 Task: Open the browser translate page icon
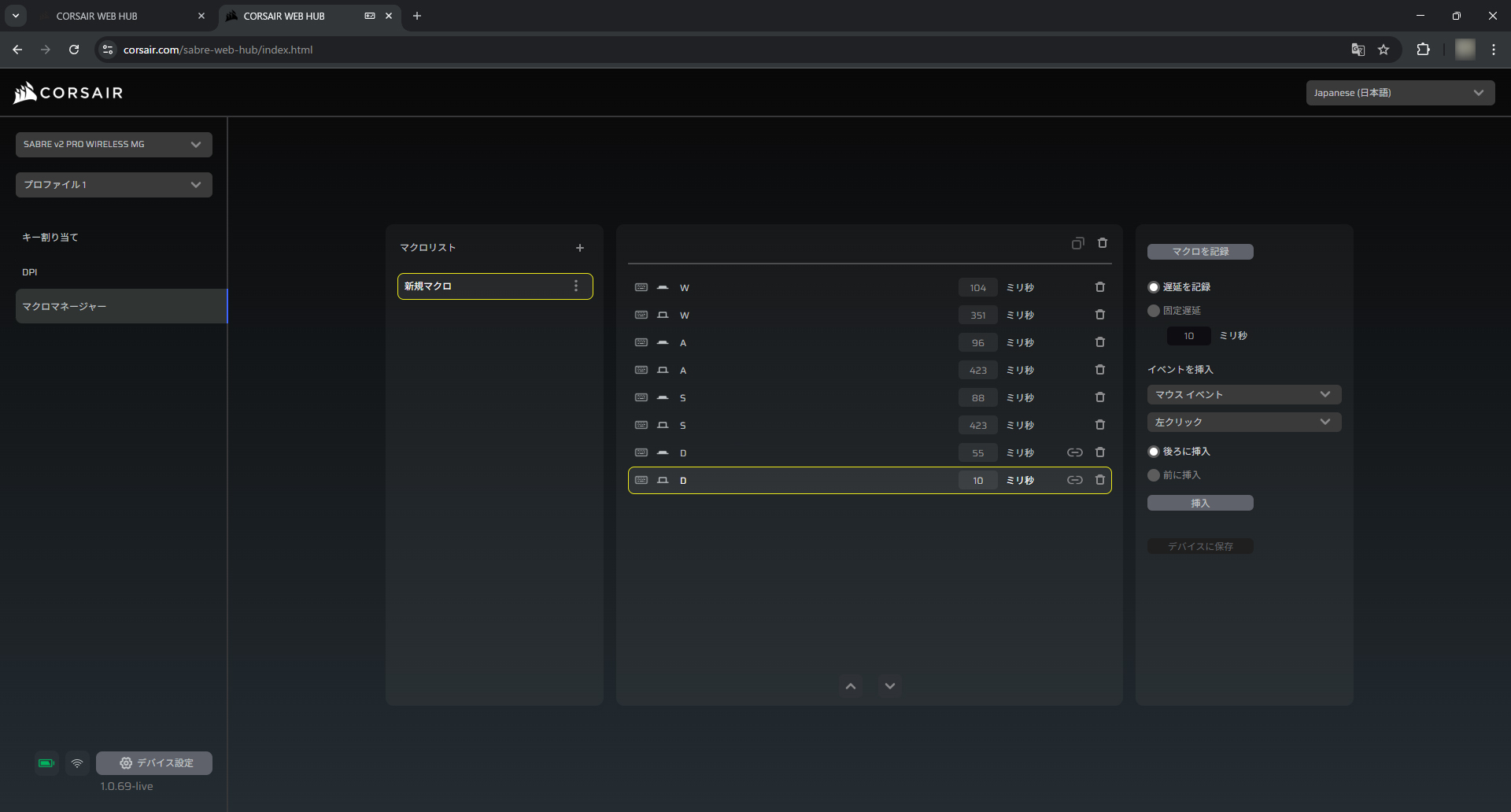point(1358,50)
